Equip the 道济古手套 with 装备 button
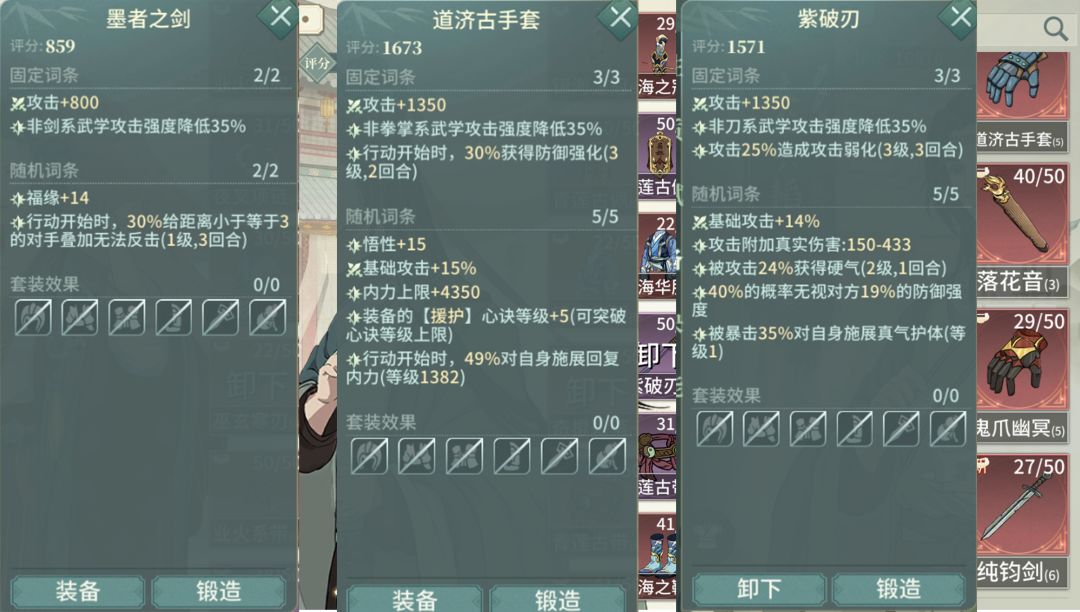The image size is (1080, 612). [414, 598]
